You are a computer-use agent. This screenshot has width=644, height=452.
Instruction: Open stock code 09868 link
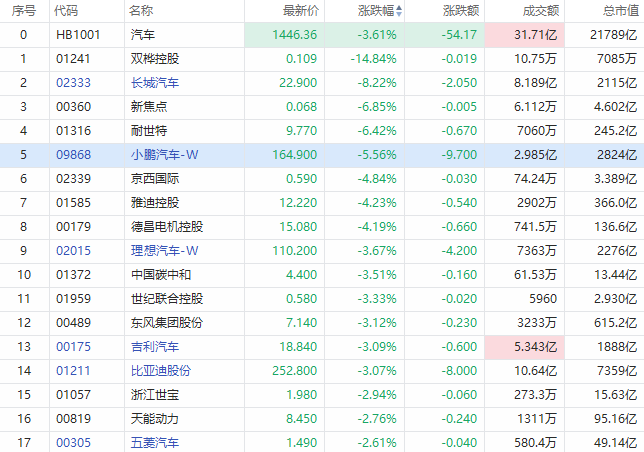tap(73, 155)
